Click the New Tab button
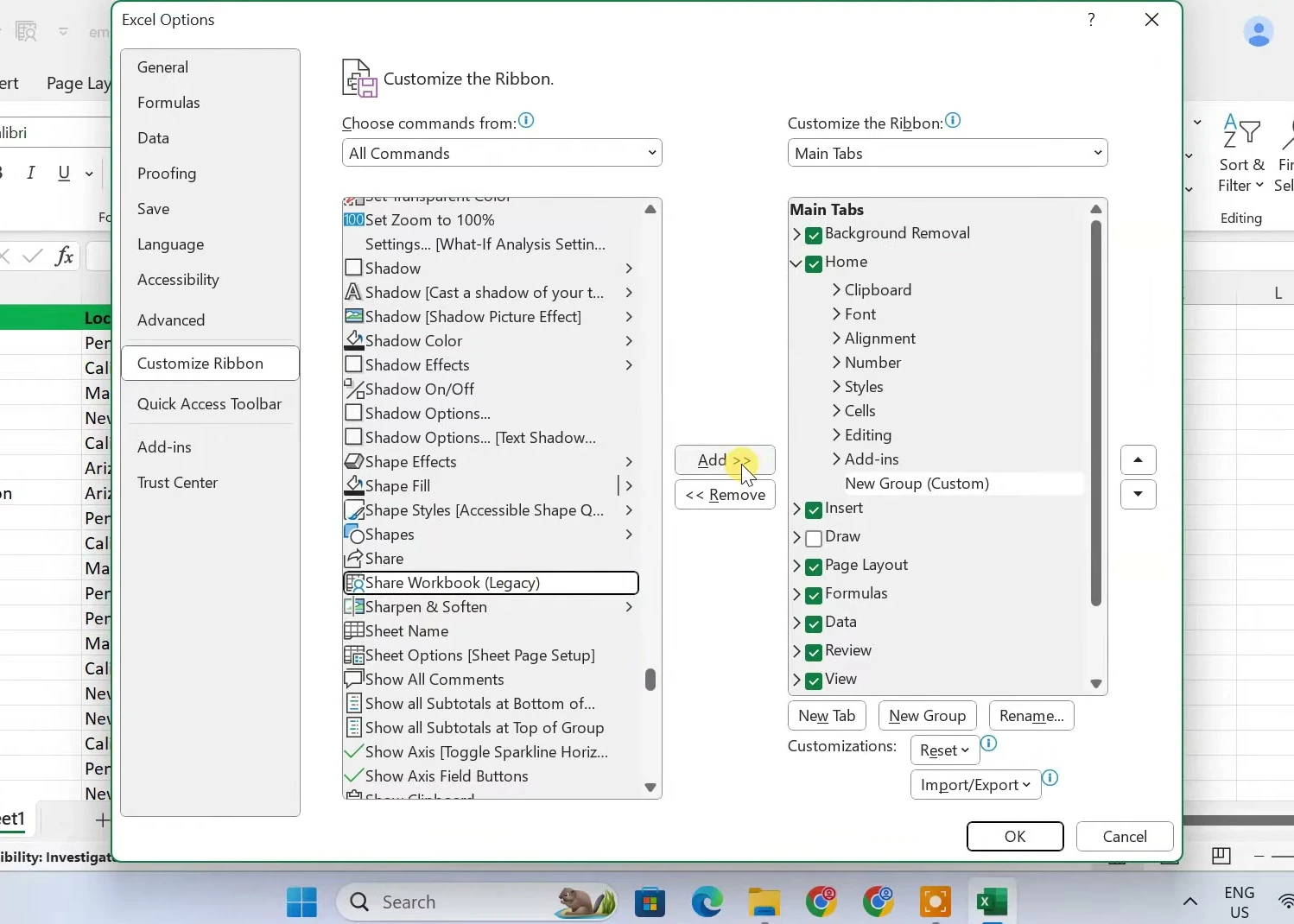The image size is (1294, 924). pyautogui.click(x=827, y=716)
